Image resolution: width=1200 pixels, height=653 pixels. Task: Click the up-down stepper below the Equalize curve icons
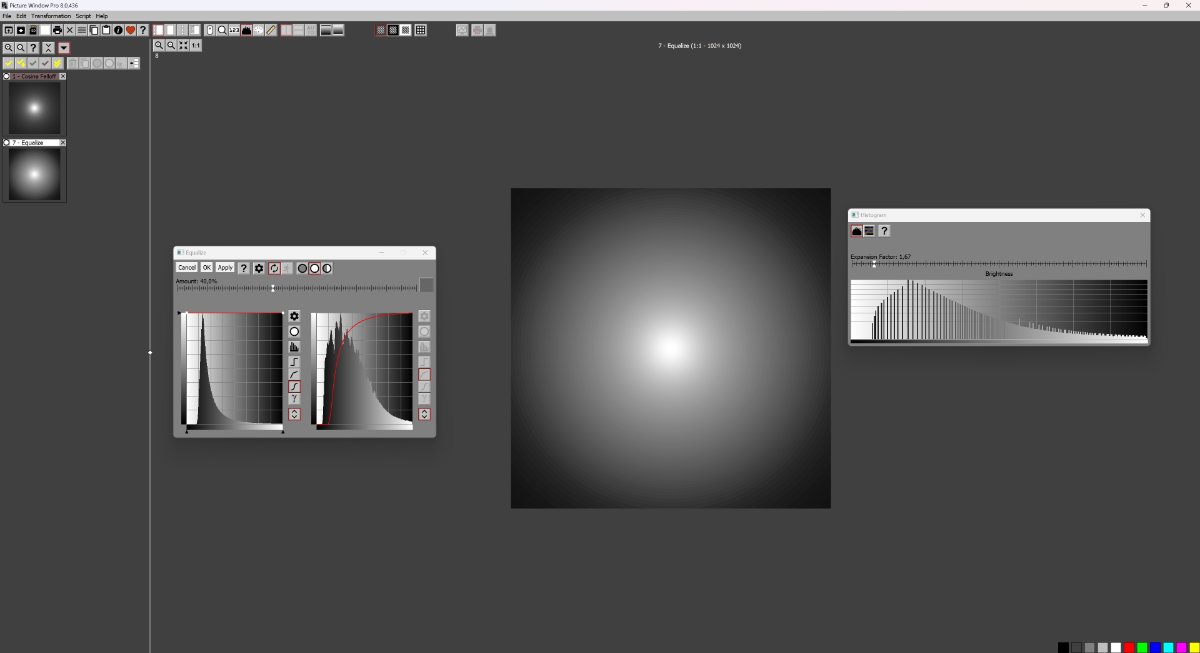[x=294, y=414]
